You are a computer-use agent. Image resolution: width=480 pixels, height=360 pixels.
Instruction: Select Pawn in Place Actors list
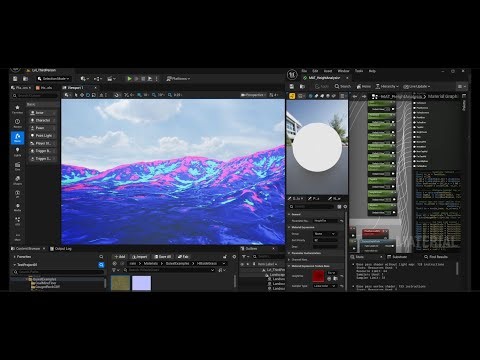42,128
